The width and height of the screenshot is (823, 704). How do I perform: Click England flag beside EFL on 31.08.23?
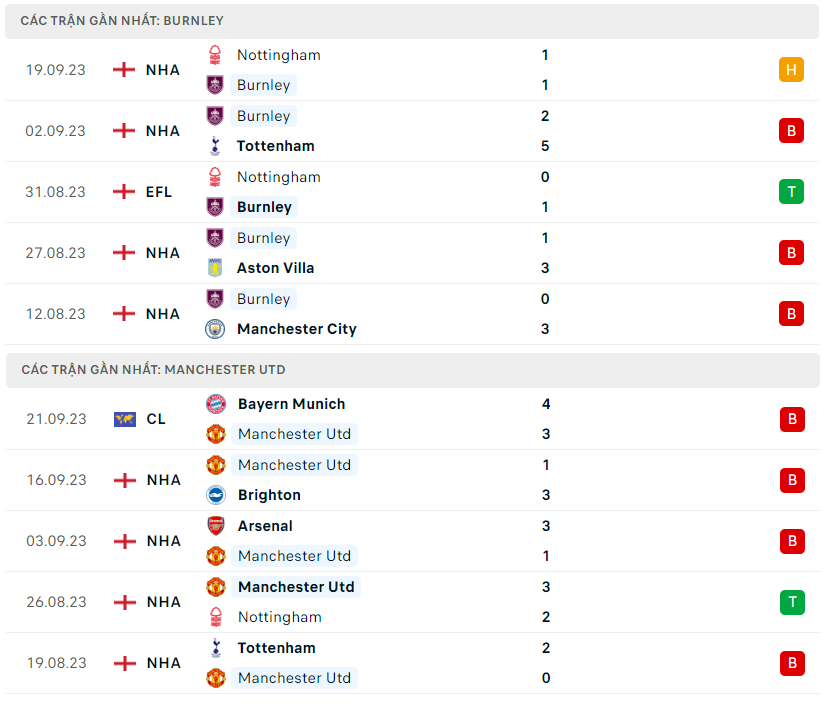(123, 192)
